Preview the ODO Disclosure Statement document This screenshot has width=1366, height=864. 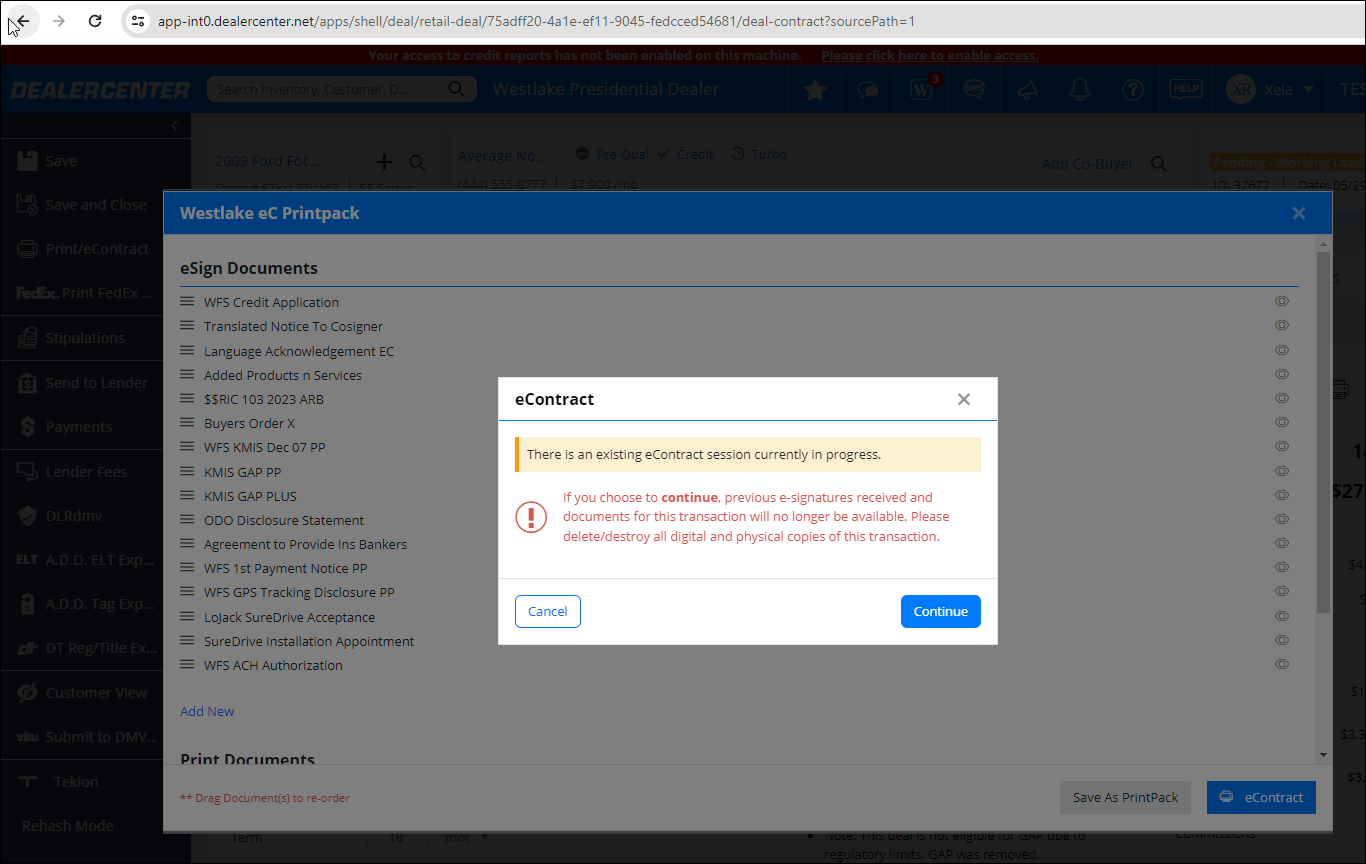(x=1282, y=519)
